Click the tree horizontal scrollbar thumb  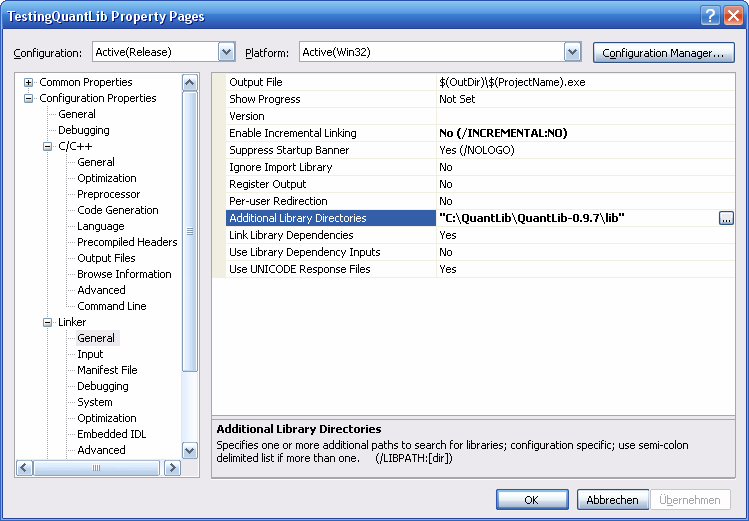(96, 468)
